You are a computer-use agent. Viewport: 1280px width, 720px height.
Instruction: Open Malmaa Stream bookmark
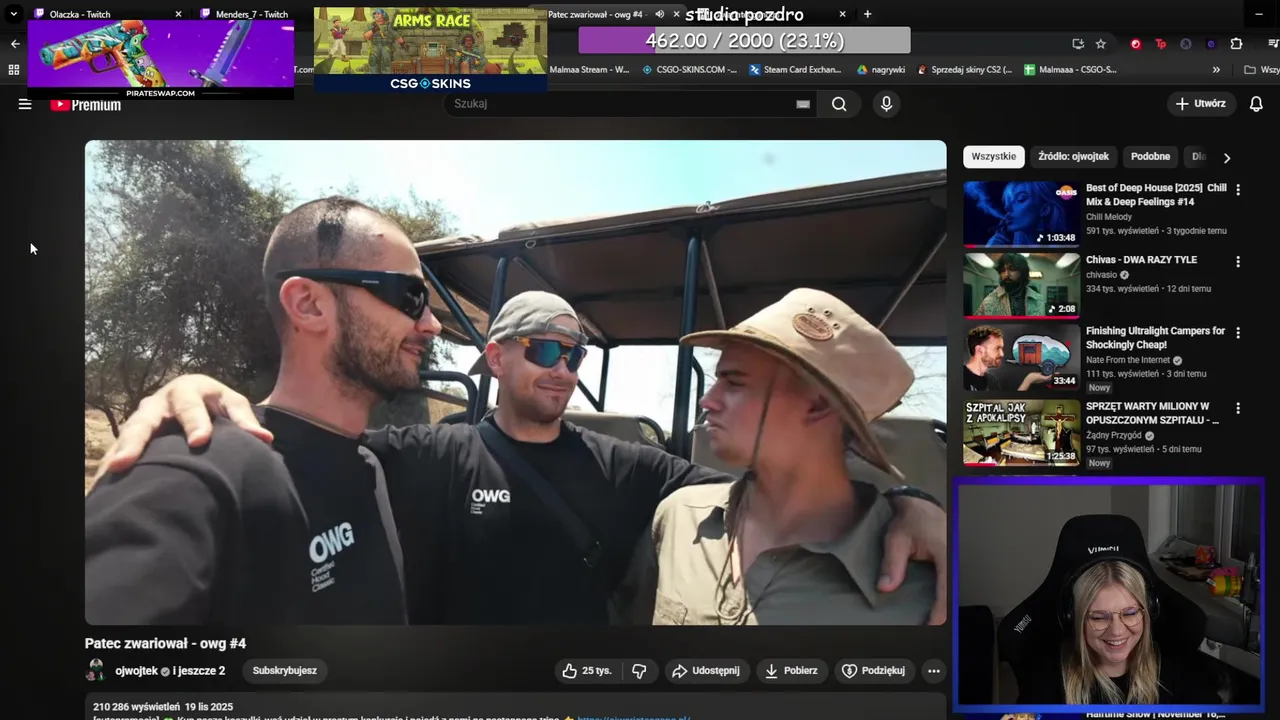[x=589, y=70]
